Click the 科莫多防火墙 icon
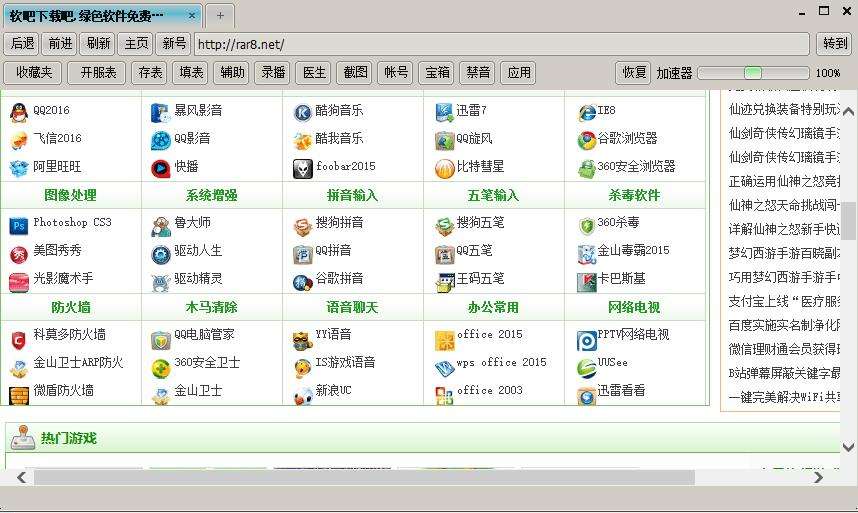The height and width of the screenshot is (513, 858). (x=19, y=340)
